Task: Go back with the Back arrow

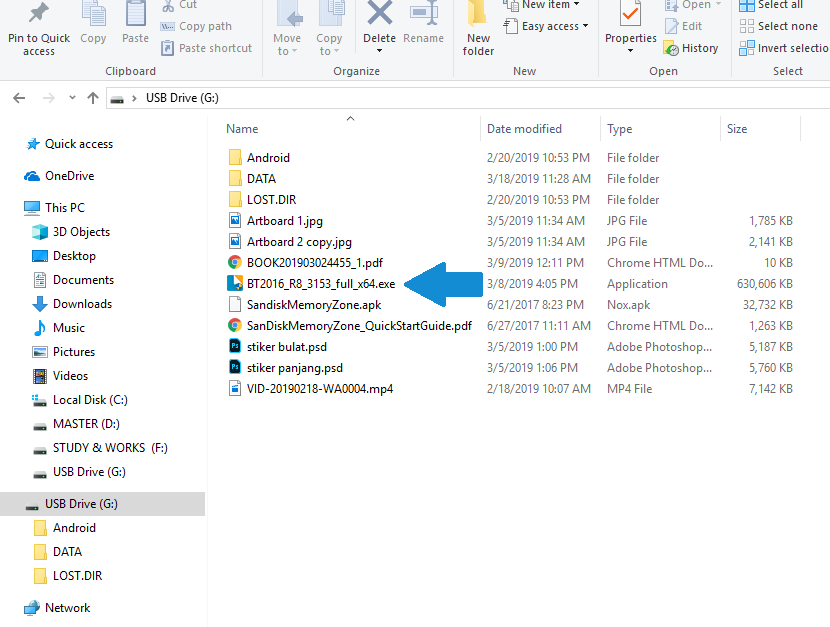Action: pos(19,98)
